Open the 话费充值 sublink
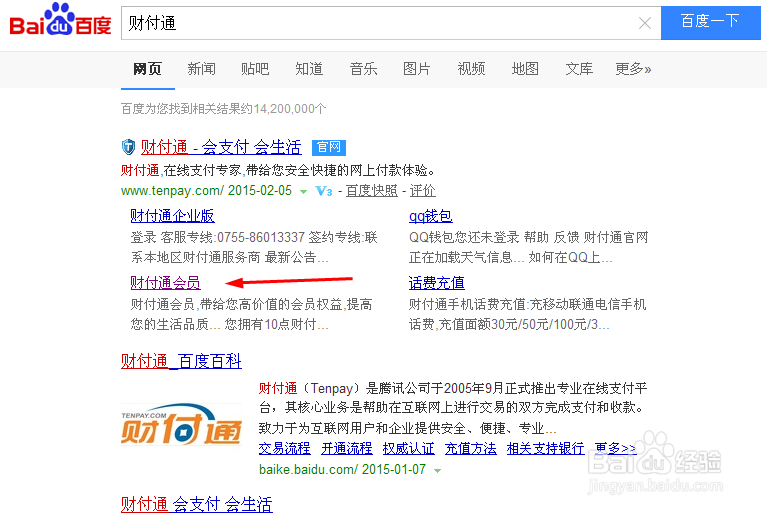Viewport: 767px width, 513px height. [436, 283]
